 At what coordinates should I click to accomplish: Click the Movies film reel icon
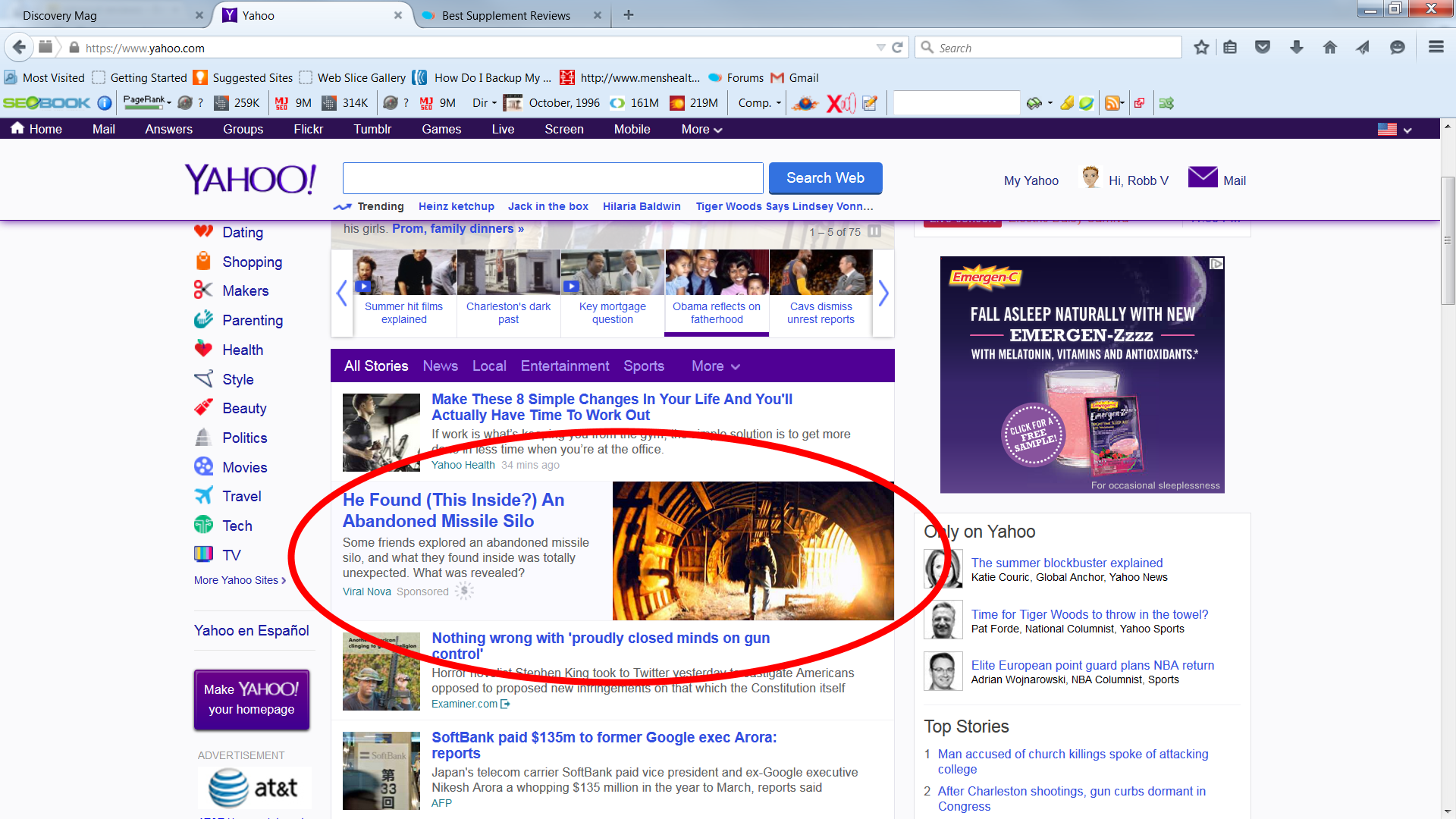pyautogui.click(x=203, y=466)
